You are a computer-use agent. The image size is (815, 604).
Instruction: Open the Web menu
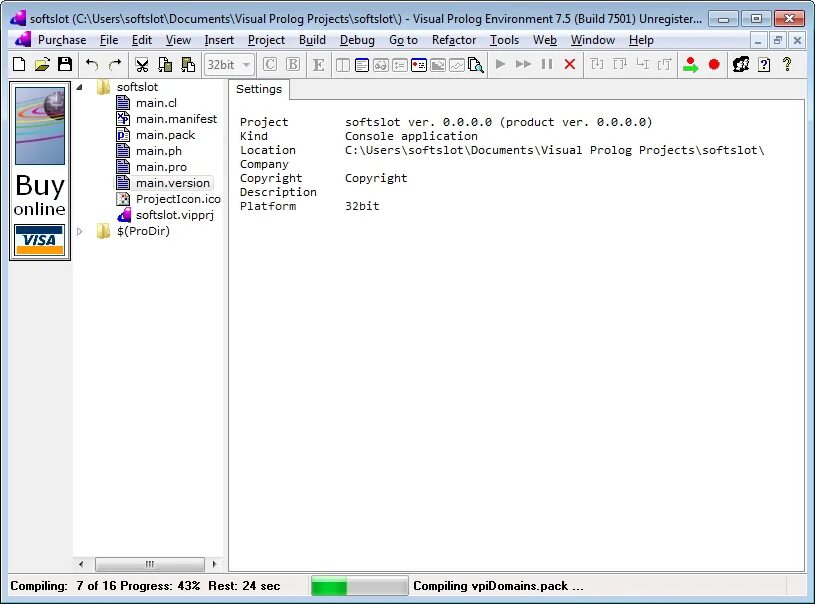tap(545, 40)
